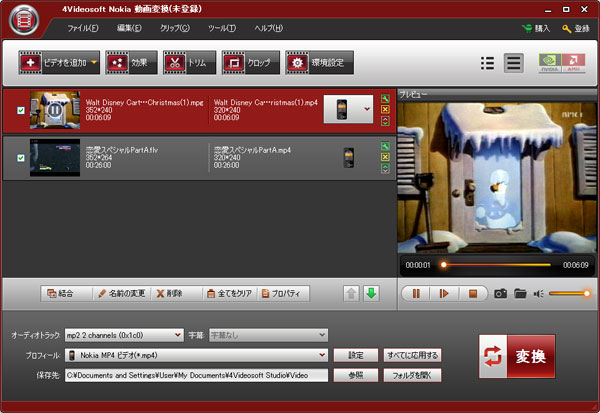Move the selected item down with the green arrow

click(371, 294)
